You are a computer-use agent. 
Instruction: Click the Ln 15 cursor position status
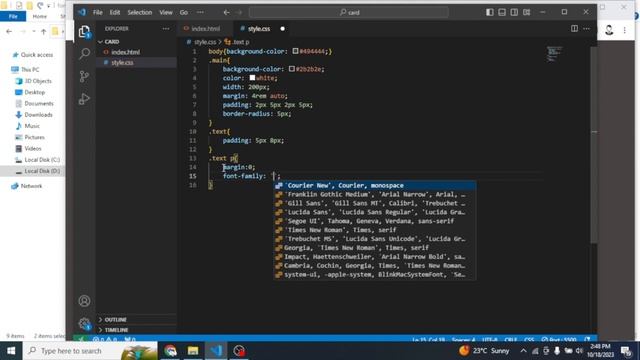[428, 340]
